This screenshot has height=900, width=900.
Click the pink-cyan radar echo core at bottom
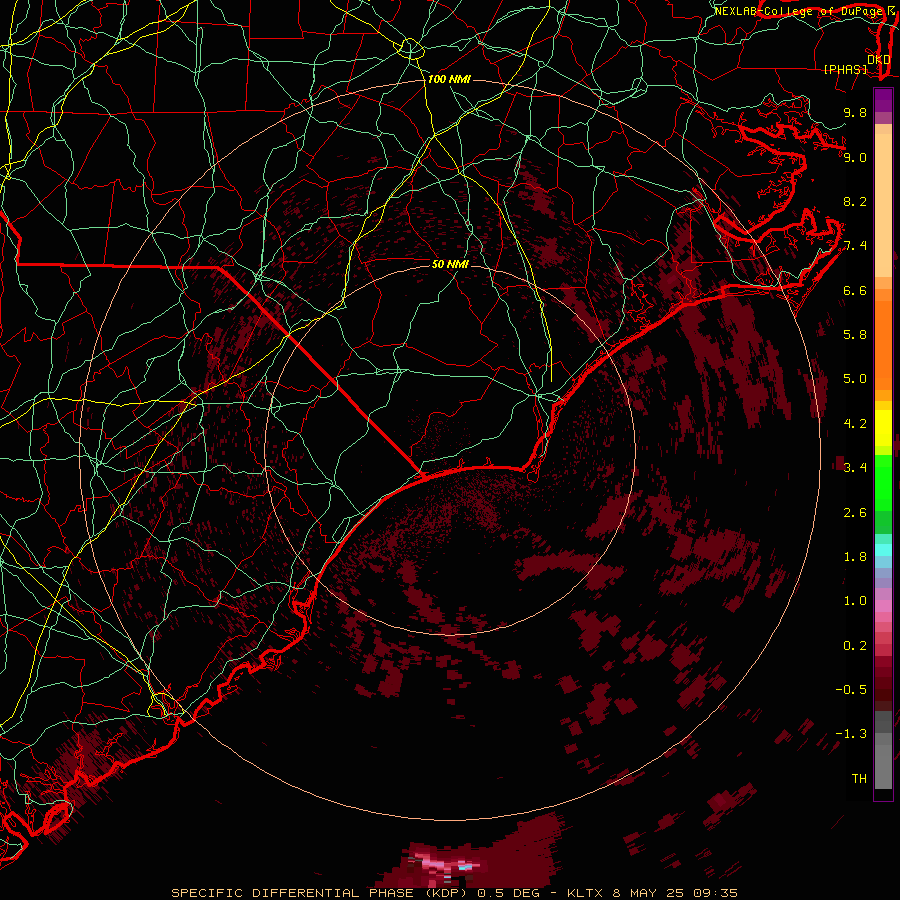point(447,864)
